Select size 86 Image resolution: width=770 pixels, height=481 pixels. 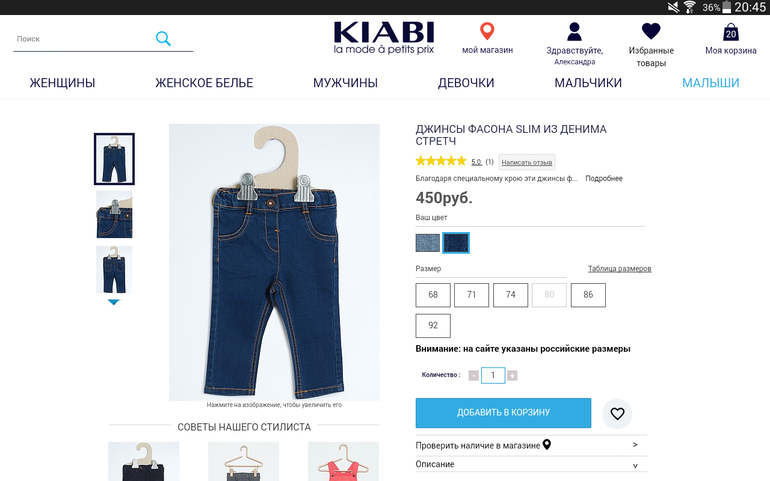588,295
